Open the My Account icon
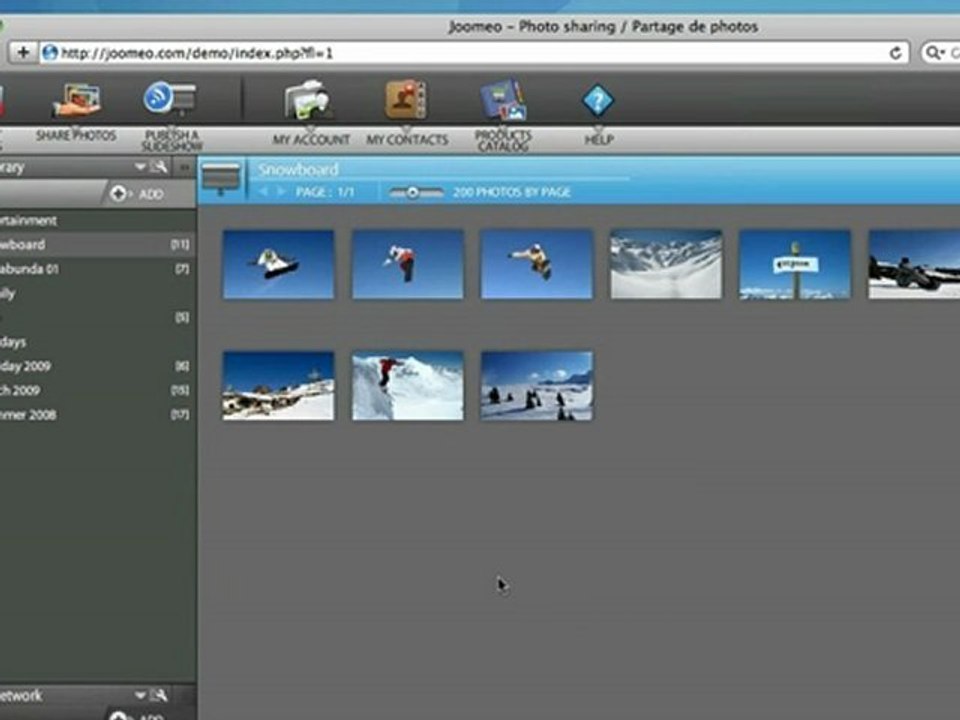 point(310,100)
